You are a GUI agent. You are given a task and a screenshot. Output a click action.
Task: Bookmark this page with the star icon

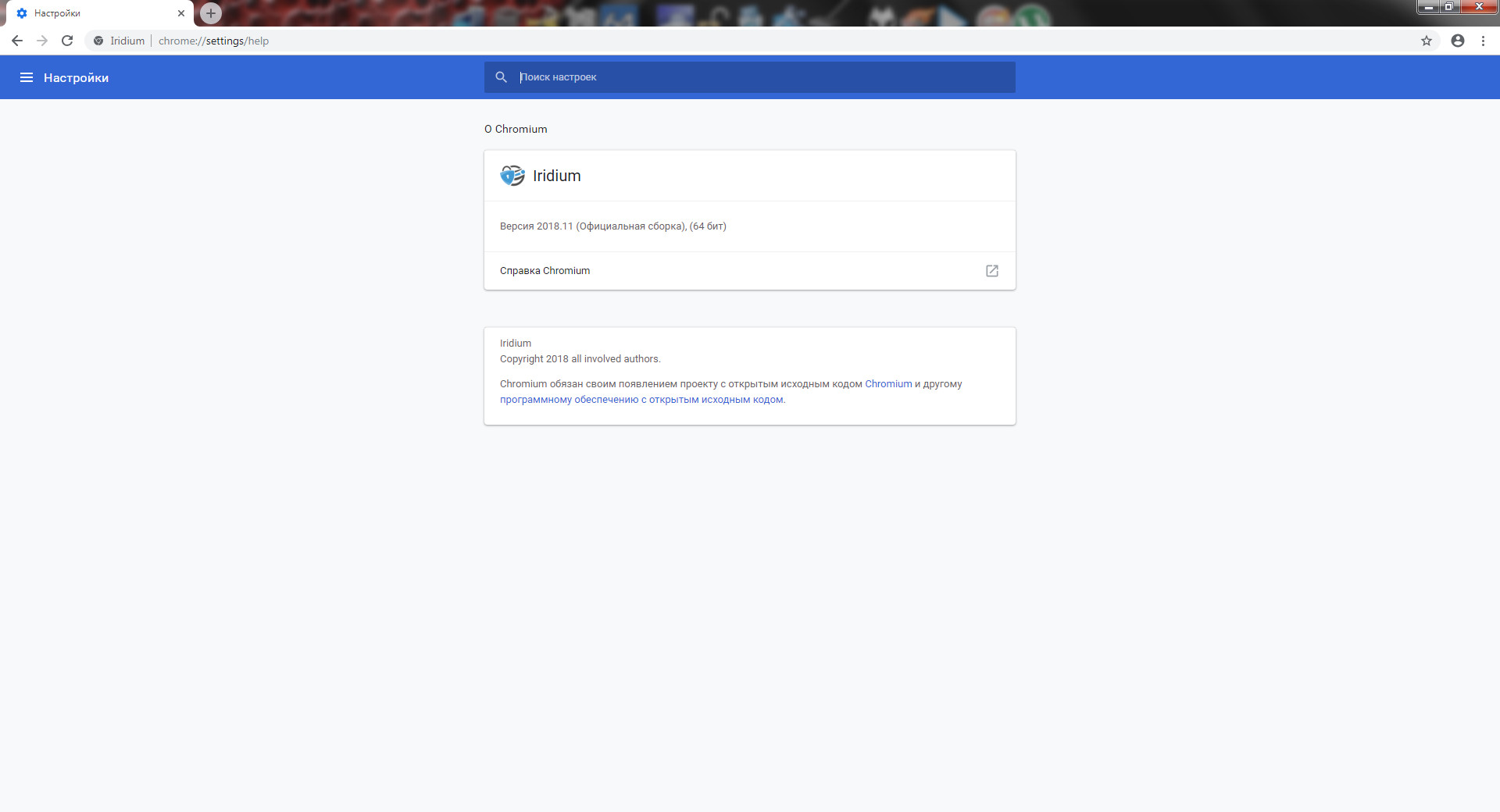pyautogui.click(x=1427, y=41)
